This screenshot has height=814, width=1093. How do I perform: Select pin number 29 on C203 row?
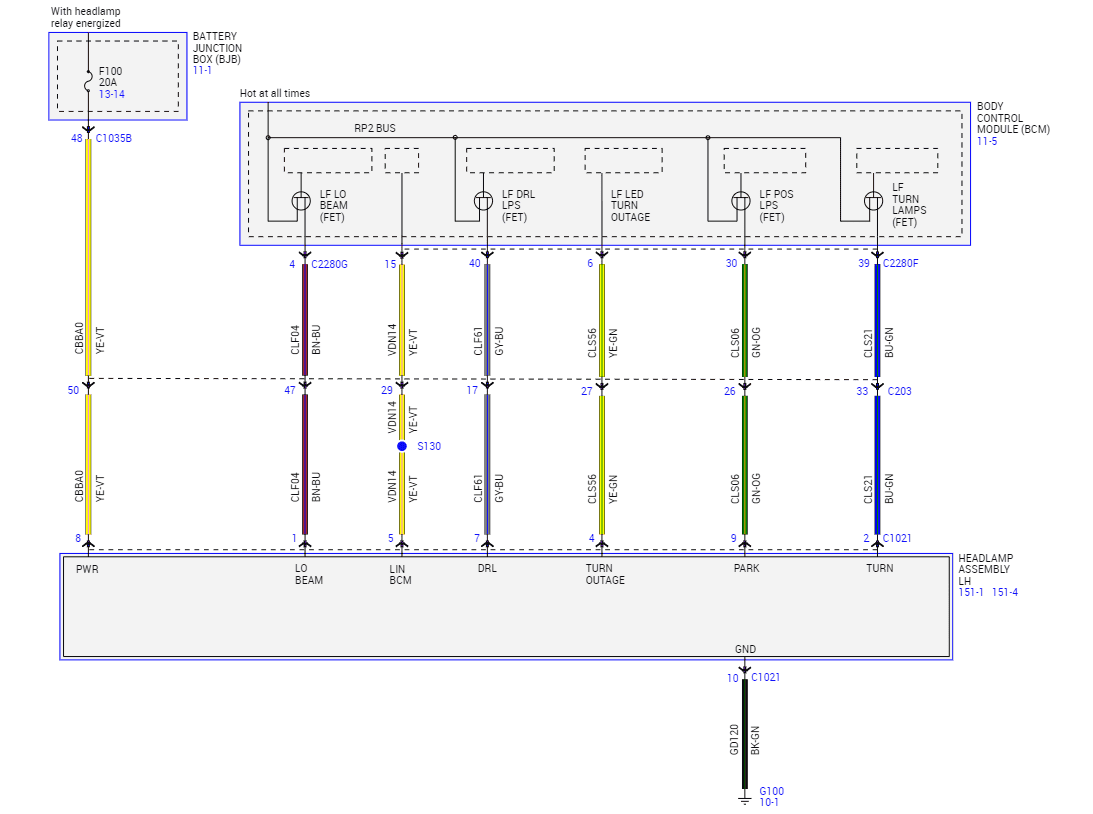pos(387,390)
